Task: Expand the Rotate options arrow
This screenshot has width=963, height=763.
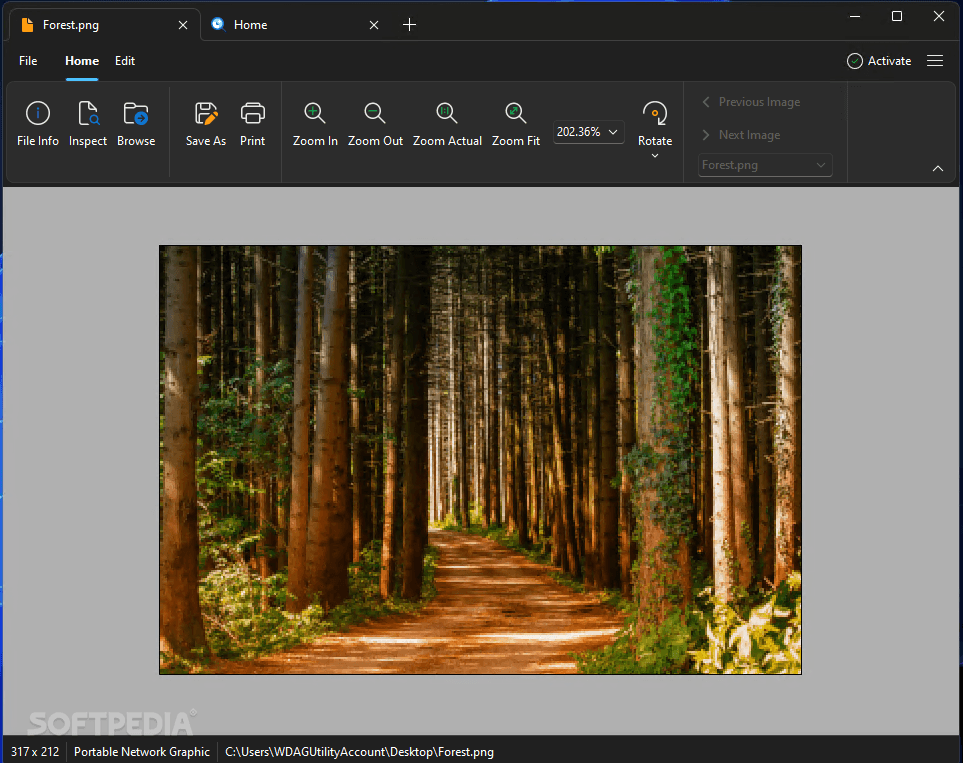Action: (x=655, y=156)
